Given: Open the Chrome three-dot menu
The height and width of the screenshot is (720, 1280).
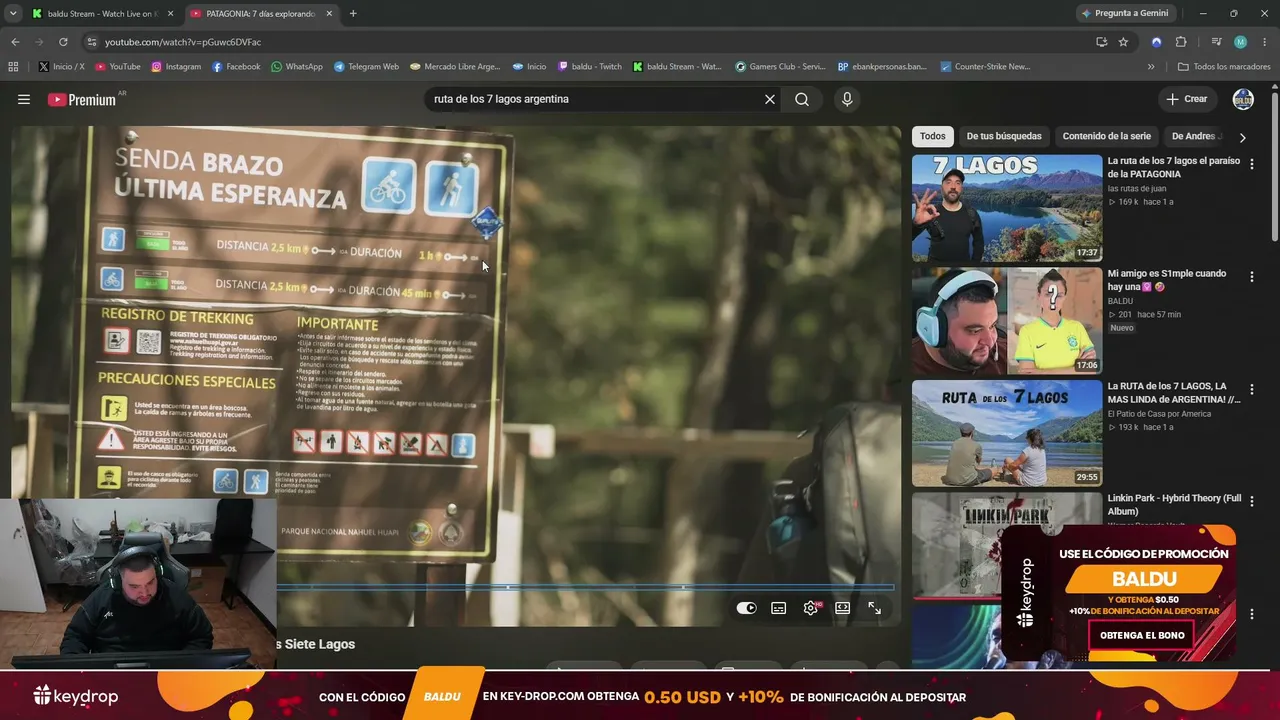Looking at the screenshot, I should (x=1265, y=42).
